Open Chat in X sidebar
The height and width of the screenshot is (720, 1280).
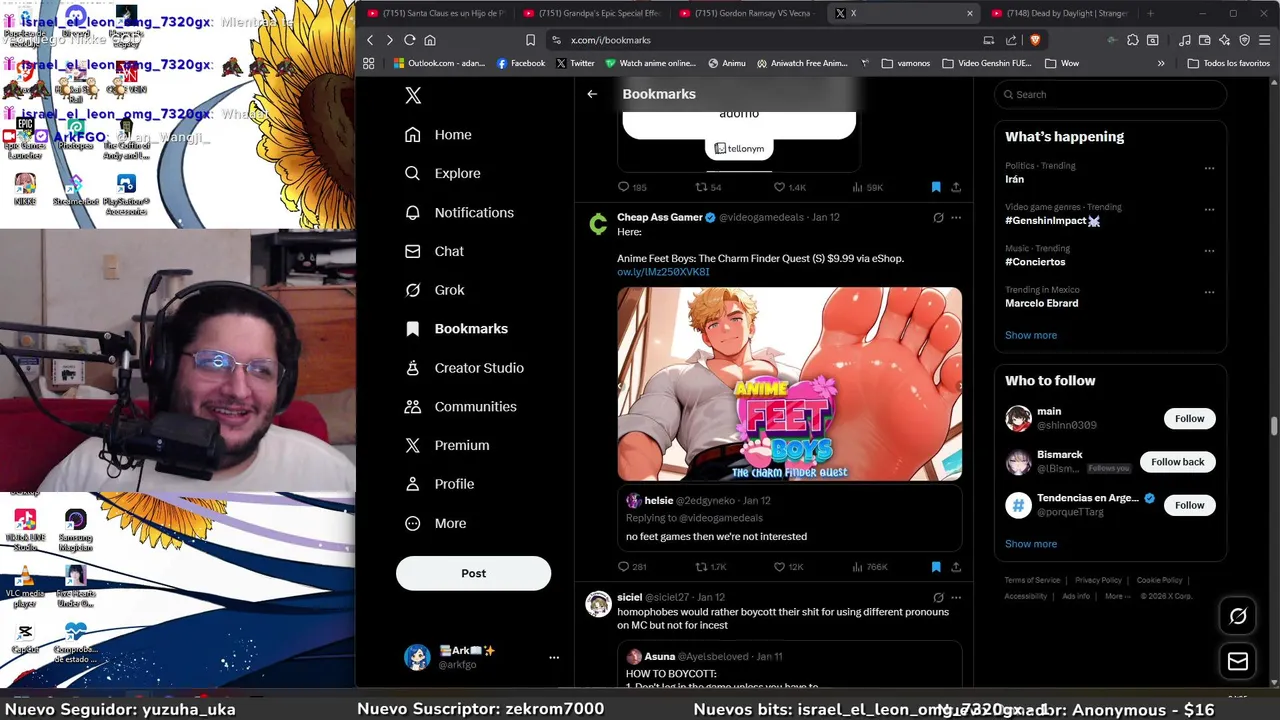point(434,251)
